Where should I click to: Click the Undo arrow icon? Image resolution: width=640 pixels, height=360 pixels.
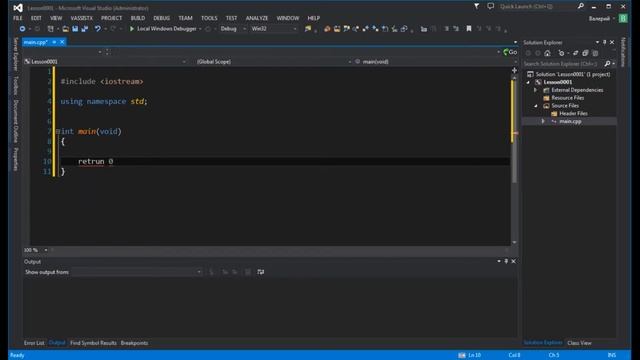tap(98, 29)
